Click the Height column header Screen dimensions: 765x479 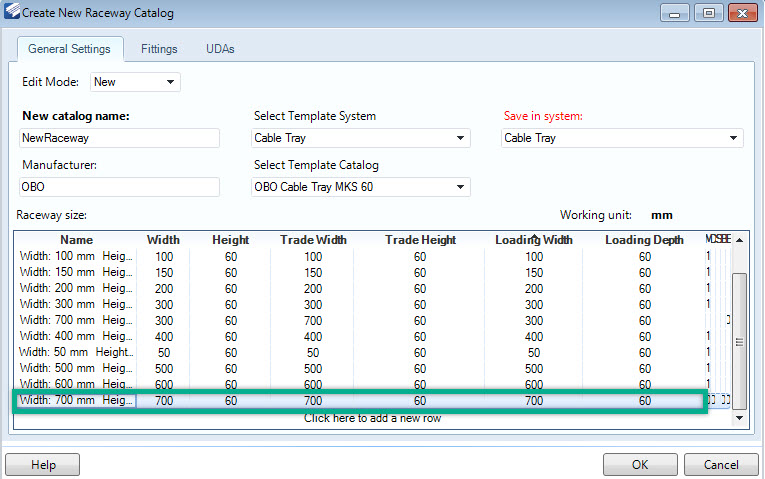click(231, 240)
